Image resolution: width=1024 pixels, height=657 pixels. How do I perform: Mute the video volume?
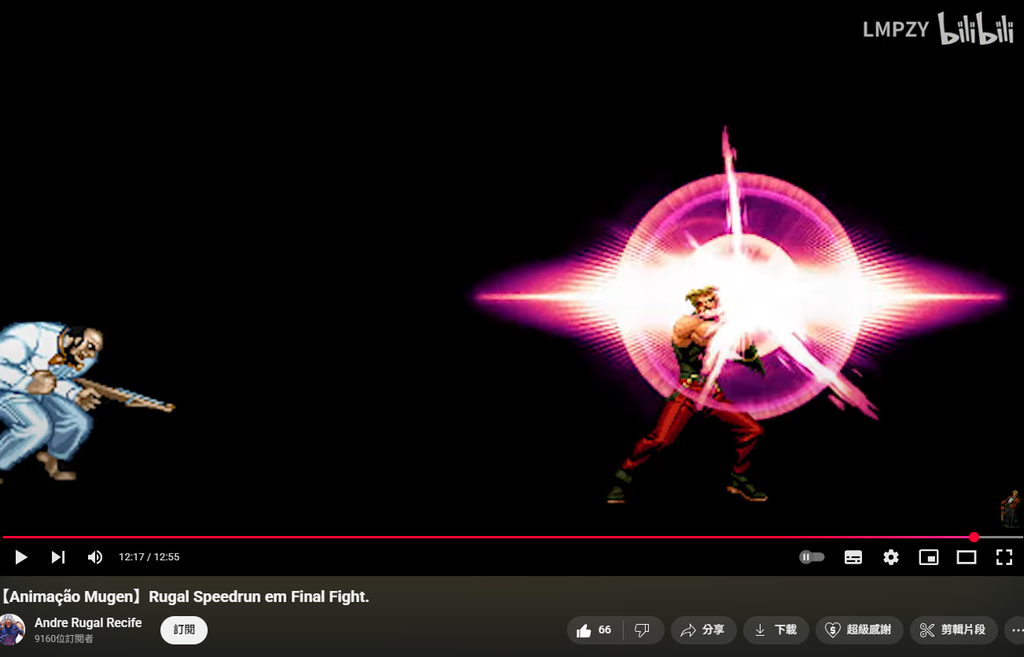click(x=95, y=557)
